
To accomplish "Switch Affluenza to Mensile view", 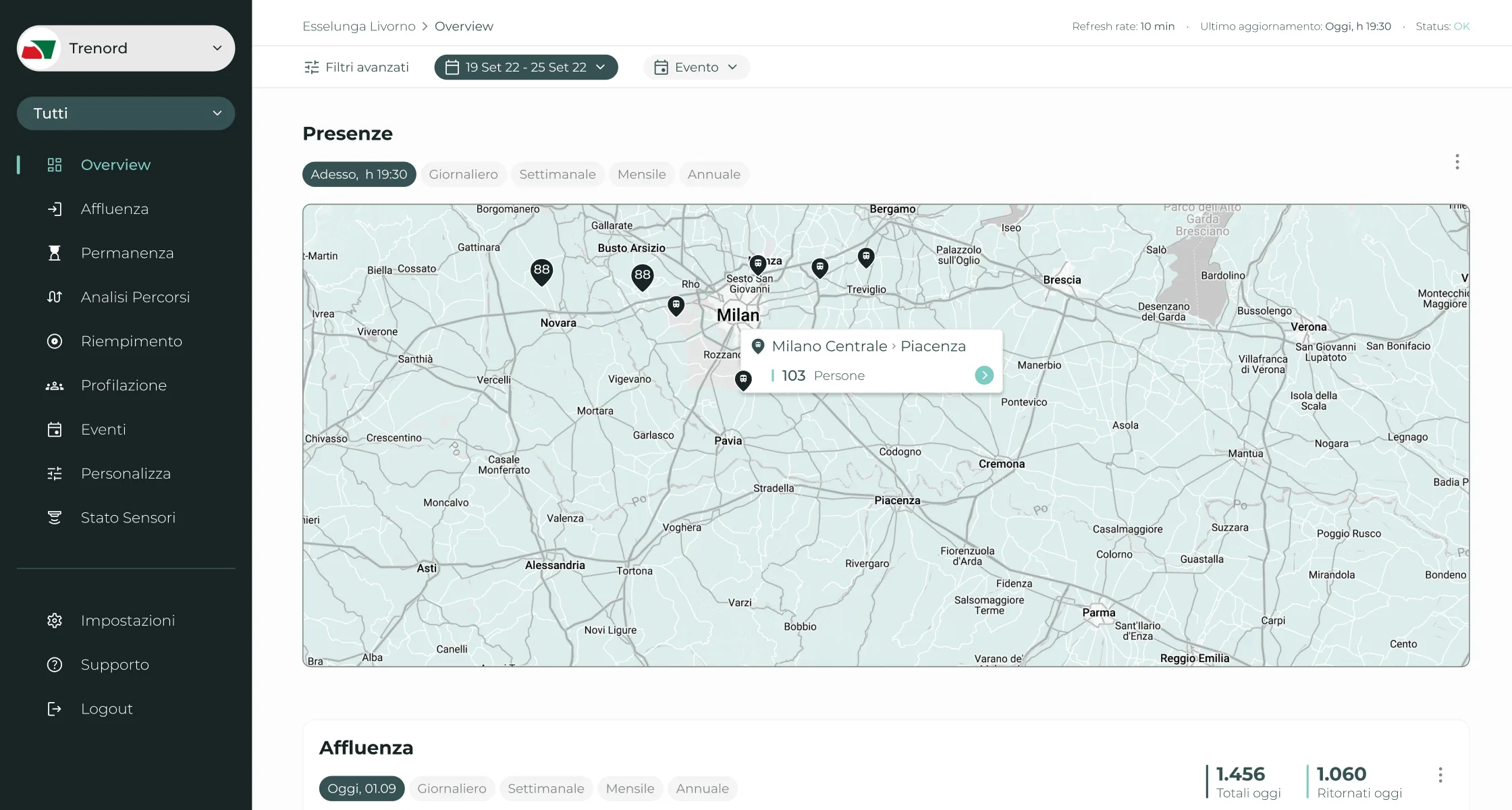I will pyautogui.click(x=630, y=788).
